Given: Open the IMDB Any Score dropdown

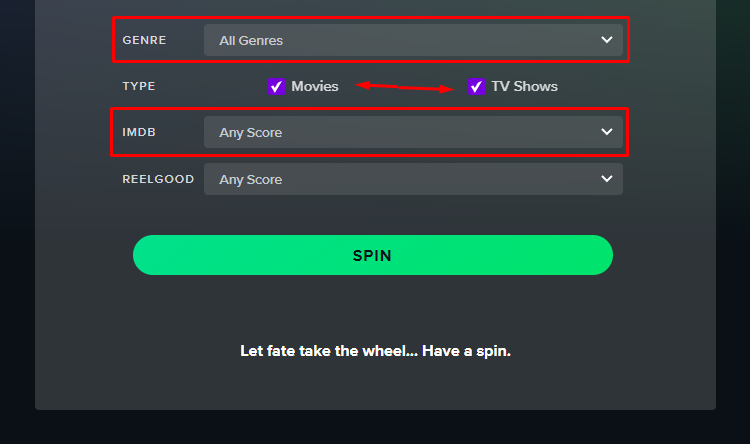Looking at the screenshot, I should point(413,132).
